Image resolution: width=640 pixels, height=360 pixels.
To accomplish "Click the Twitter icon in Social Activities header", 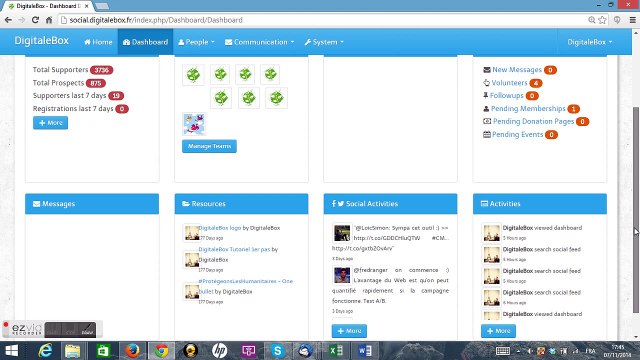I will (341, 203).
